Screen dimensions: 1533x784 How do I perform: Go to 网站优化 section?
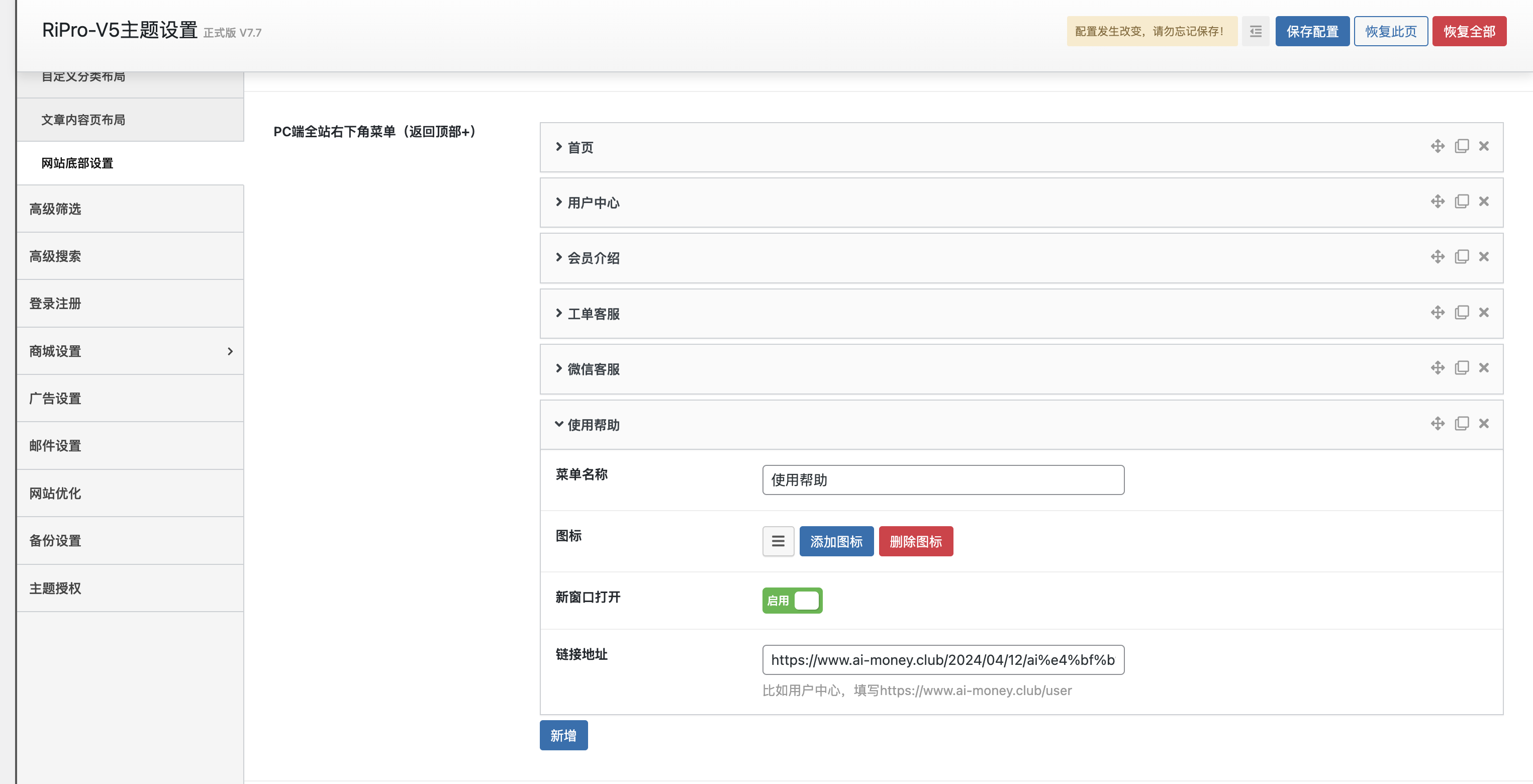(x=130, y=493)
